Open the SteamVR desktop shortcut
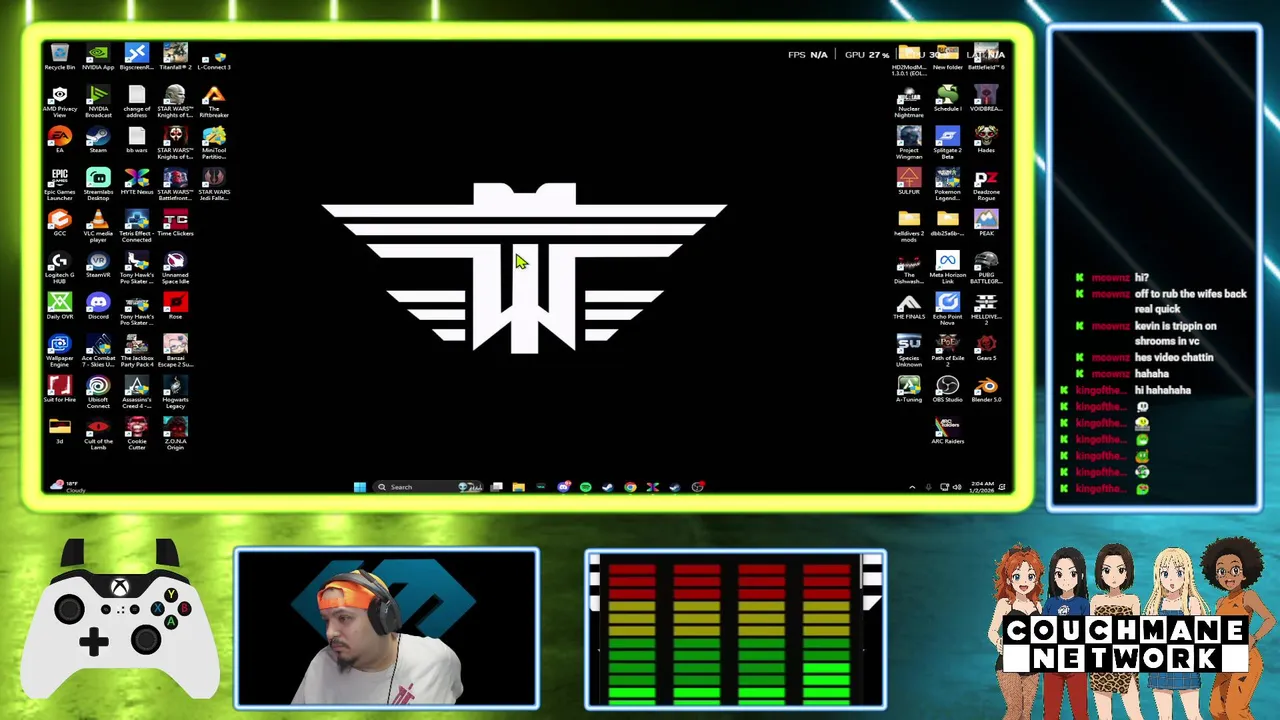 click(98, 265)
